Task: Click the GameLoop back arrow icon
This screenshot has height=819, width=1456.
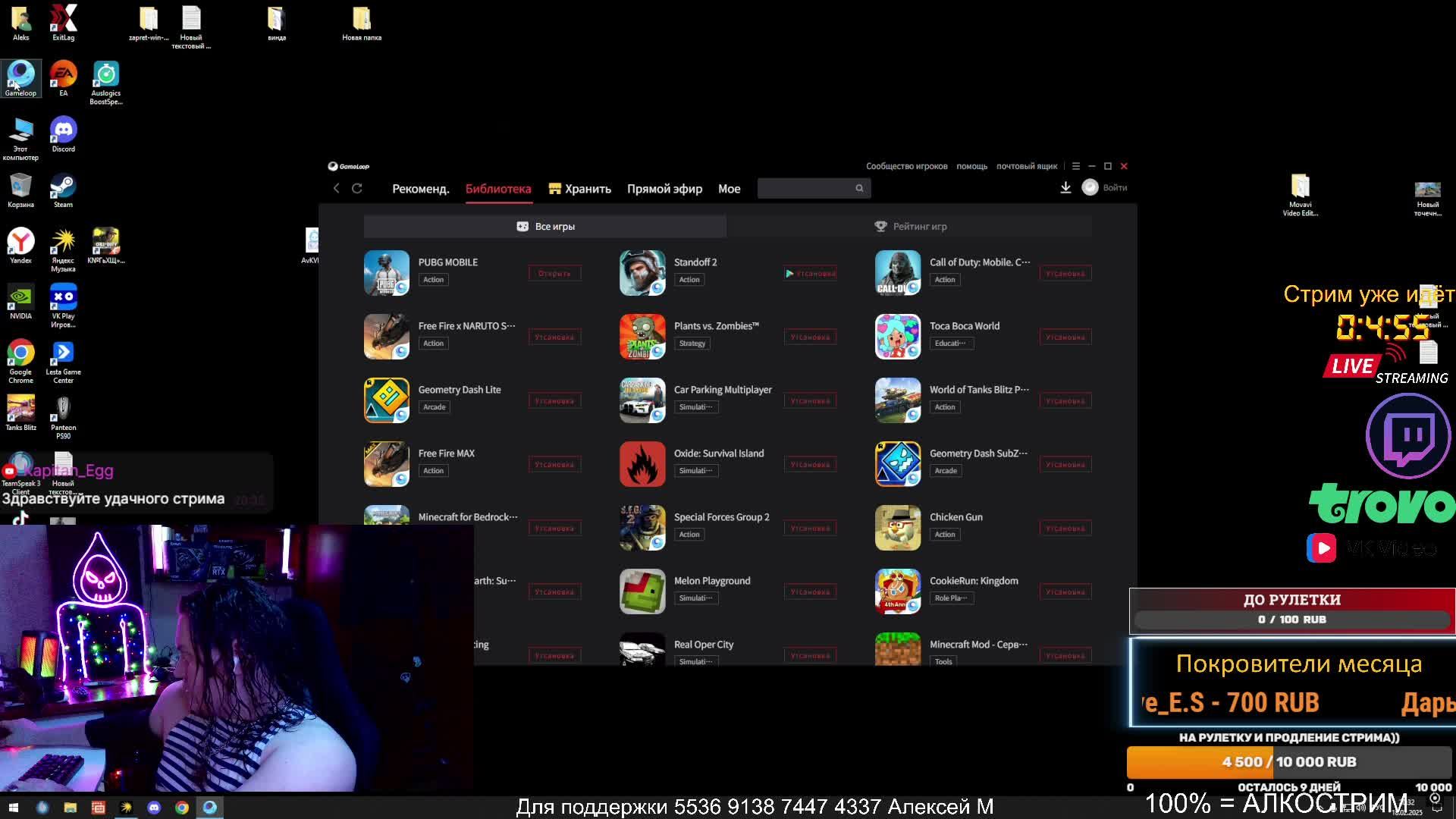Action: click(337, 188)
